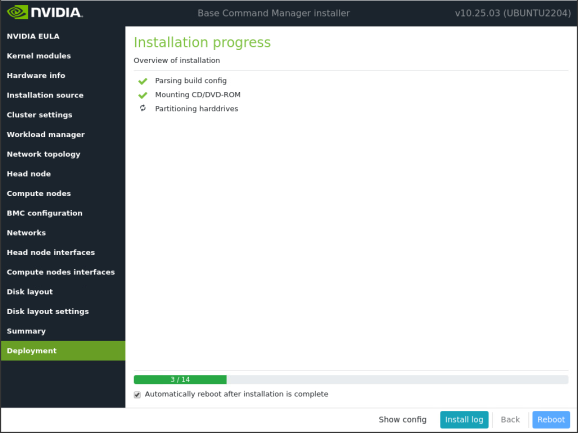The image size is (578, 433).
Task: Click the NVIDIA logo in header
Action: coord(45,13)
